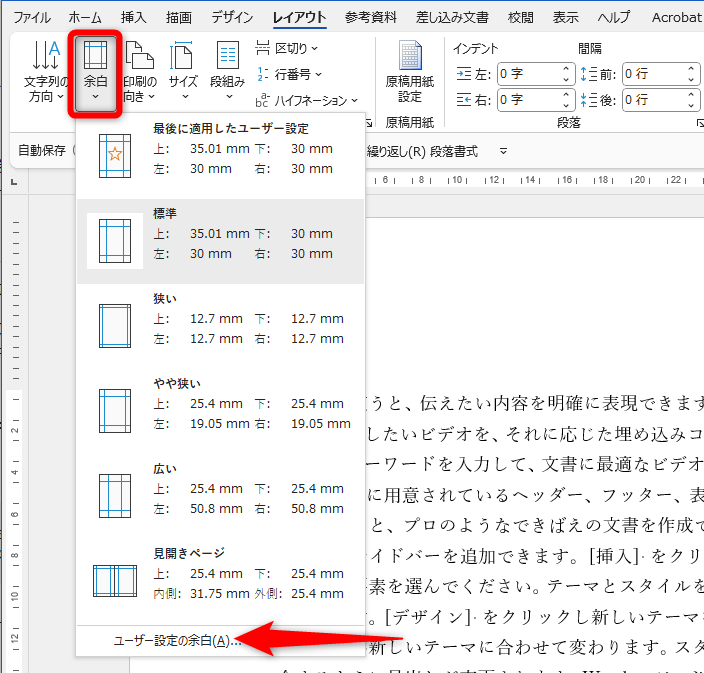
Task: Click the vertical ruler at mark 4
Action: click(15, 472)
